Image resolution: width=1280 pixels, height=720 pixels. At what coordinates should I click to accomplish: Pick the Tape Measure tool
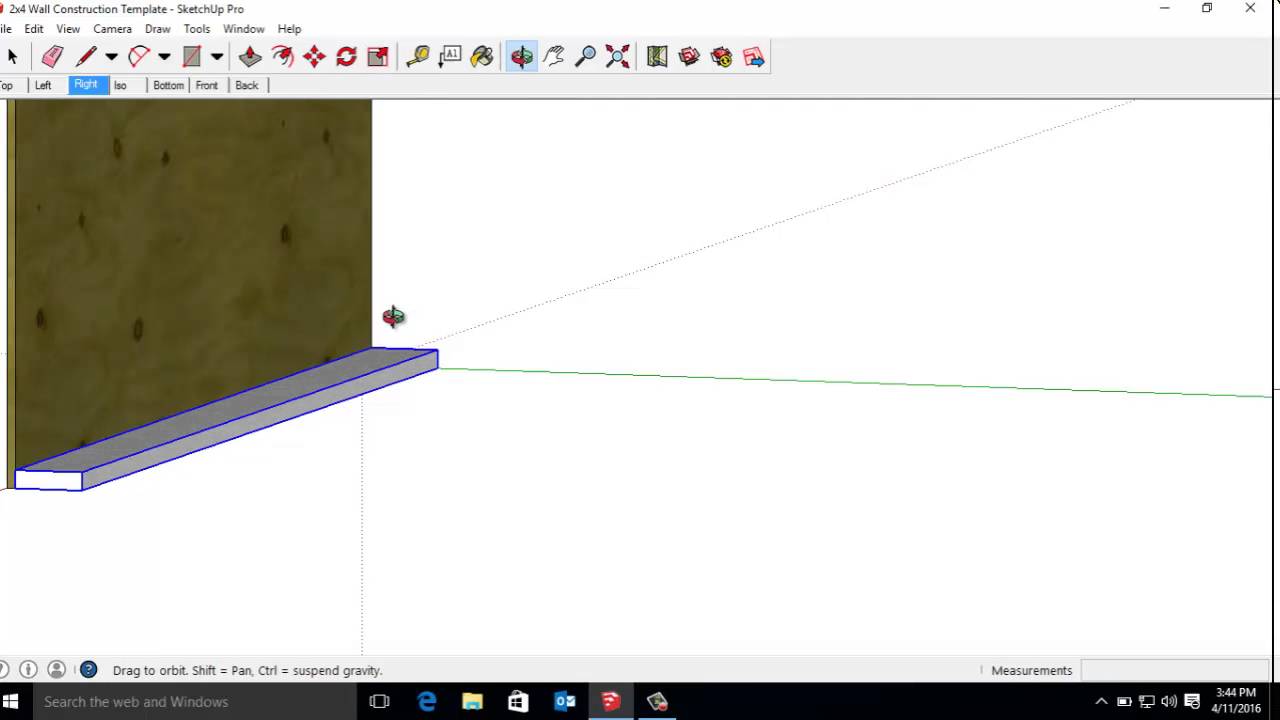click(x=418, y=57)
